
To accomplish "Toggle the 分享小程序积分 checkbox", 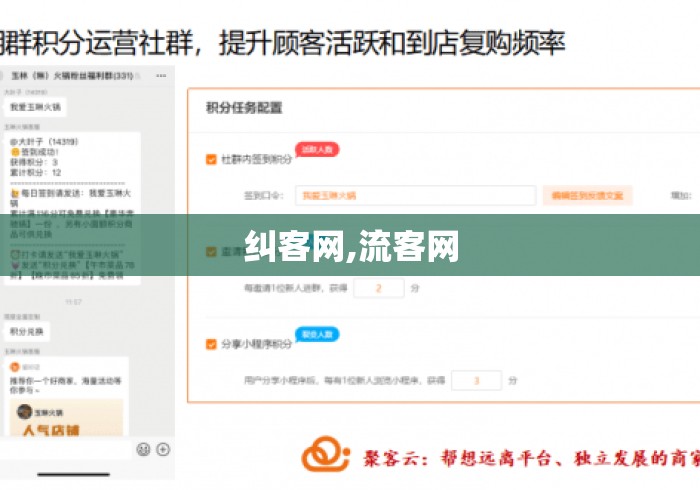I will pos(211,344).
